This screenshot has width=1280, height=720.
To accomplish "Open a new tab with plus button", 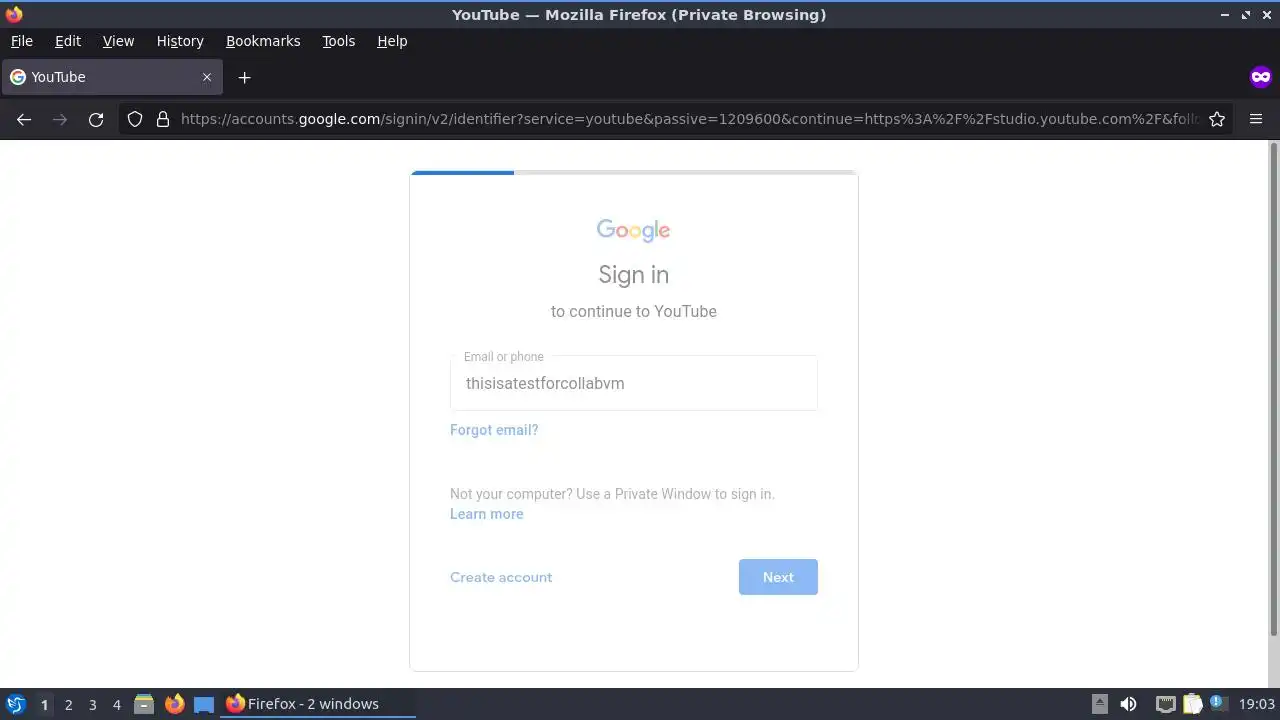I will 244,77.
